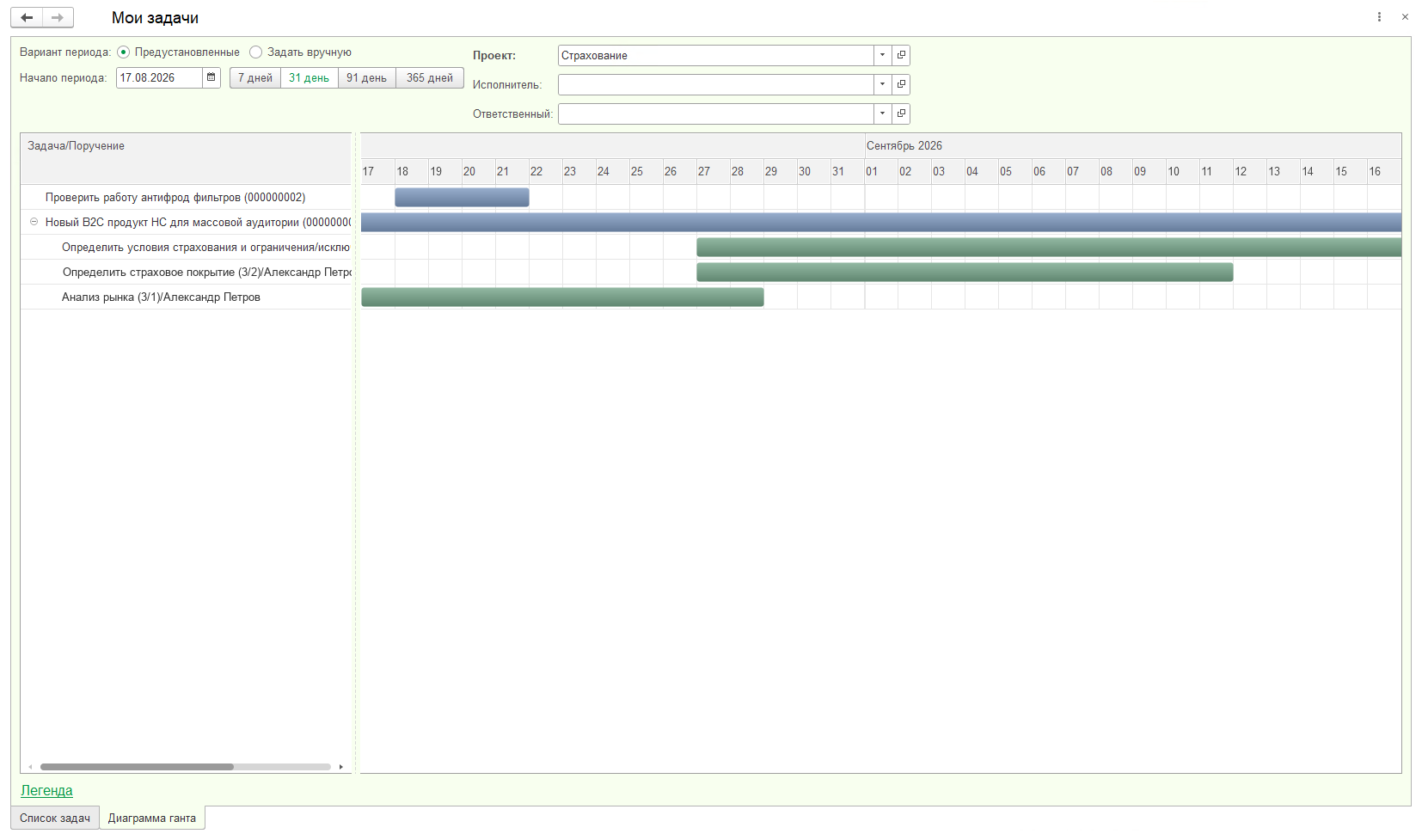The image size is (1428, 840).
Task: Set the period to 365 дней
Action: tap(430, 77)
